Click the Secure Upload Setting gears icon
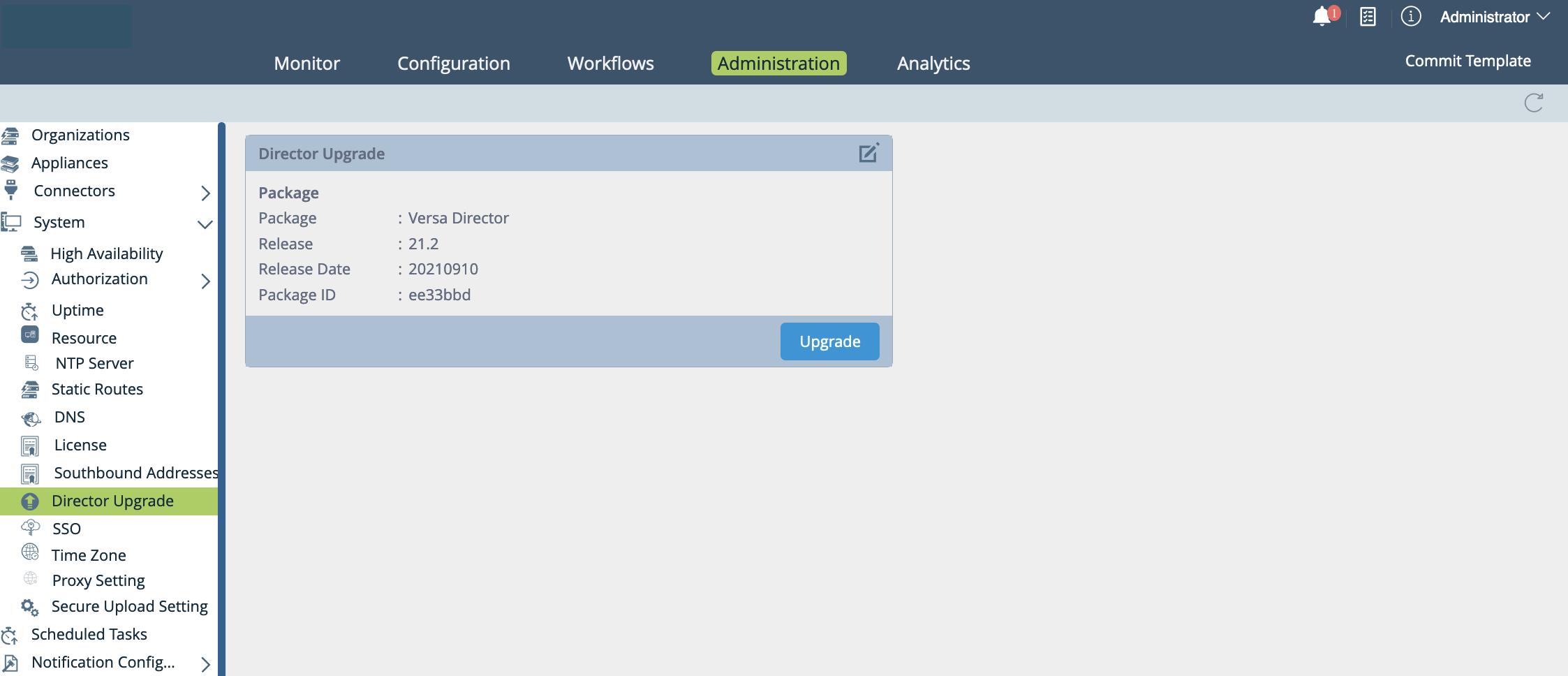Viewport: 1568px width, 676px height. (x=29, y=608)
